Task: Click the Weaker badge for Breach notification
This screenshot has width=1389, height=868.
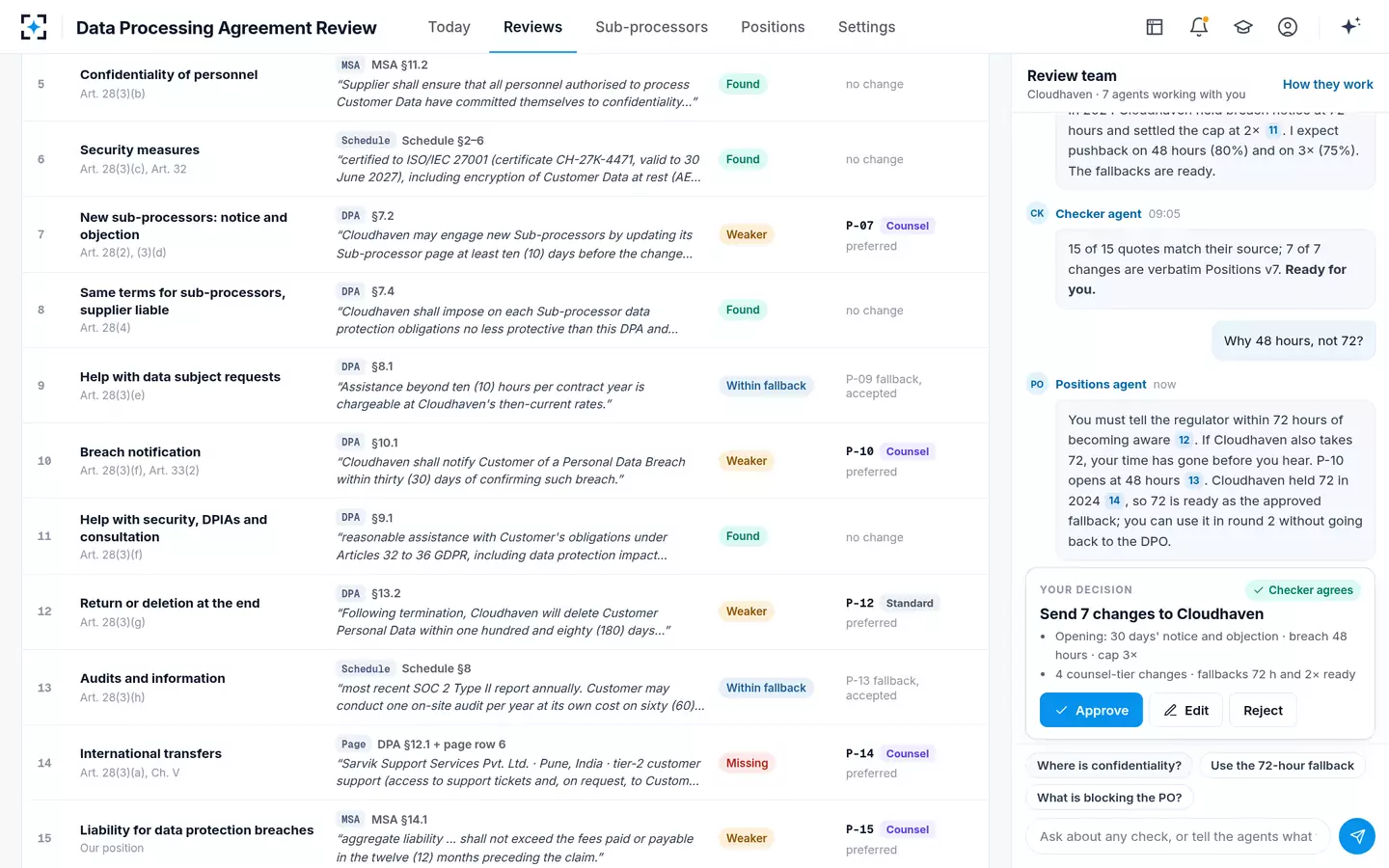Action: (747, 461)
